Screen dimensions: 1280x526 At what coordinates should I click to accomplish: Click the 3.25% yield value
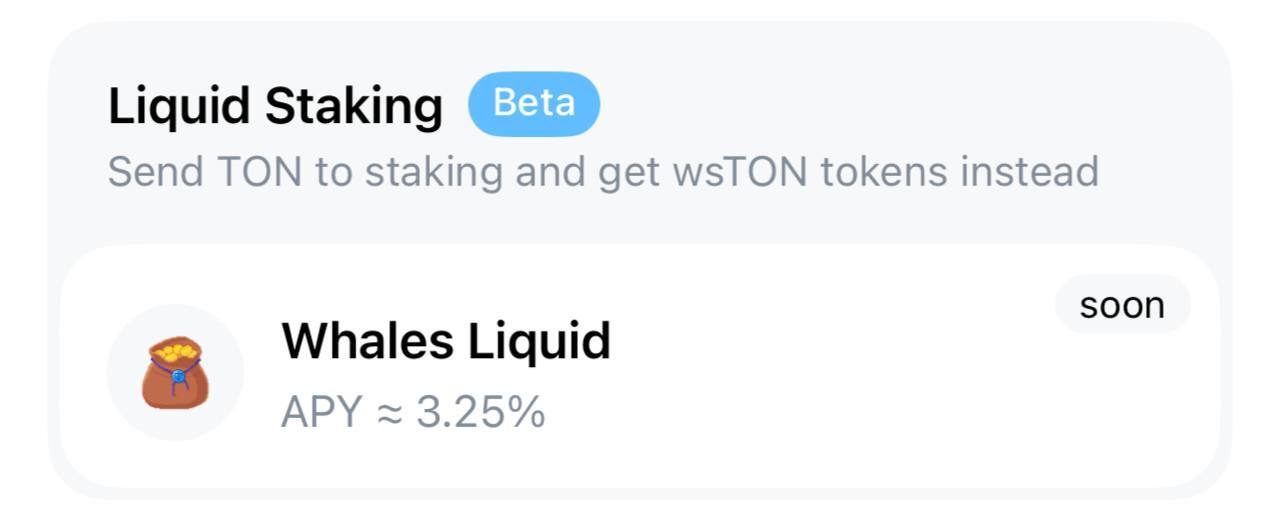click(x=480, y=412)
